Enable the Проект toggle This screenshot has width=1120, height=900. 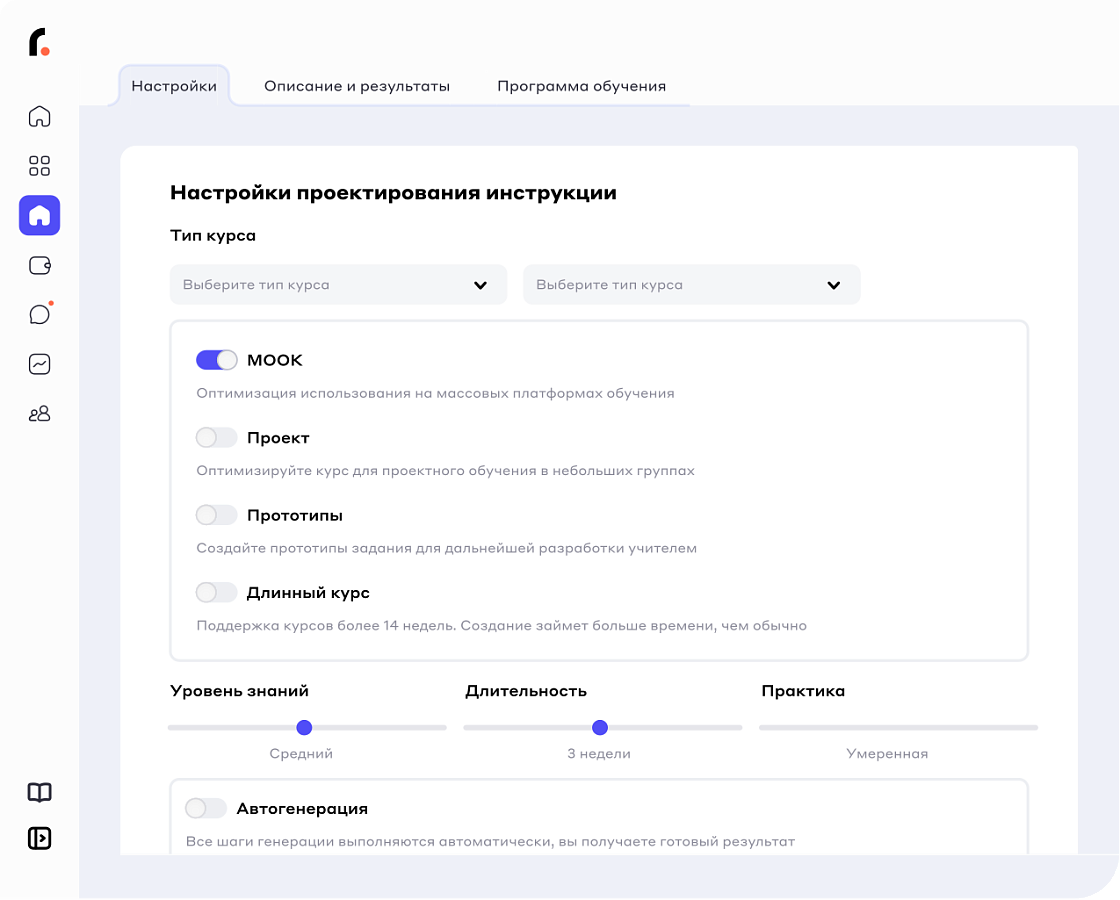(x=216, y=438)
